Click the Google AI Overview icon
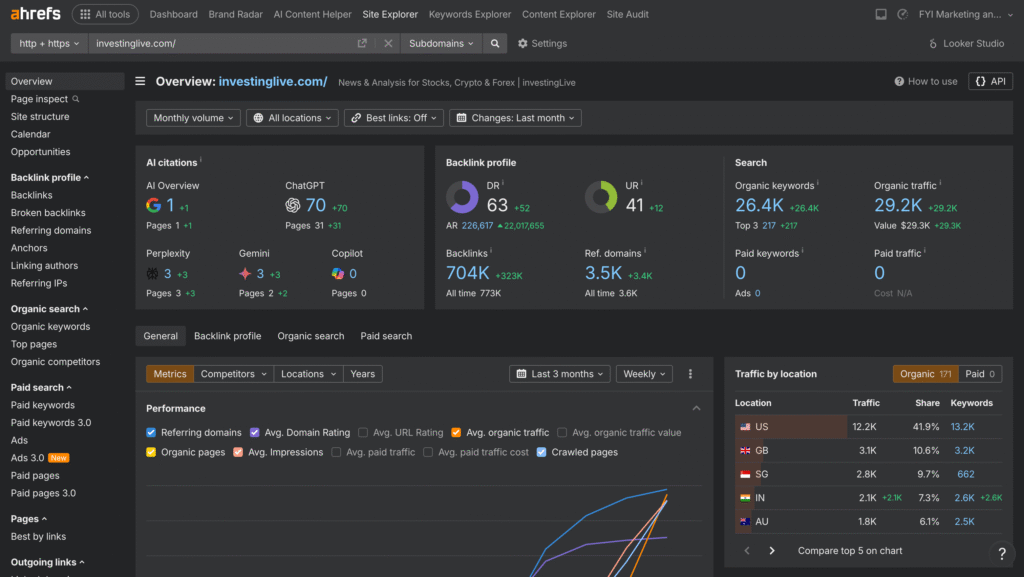 tap(153, 205)
